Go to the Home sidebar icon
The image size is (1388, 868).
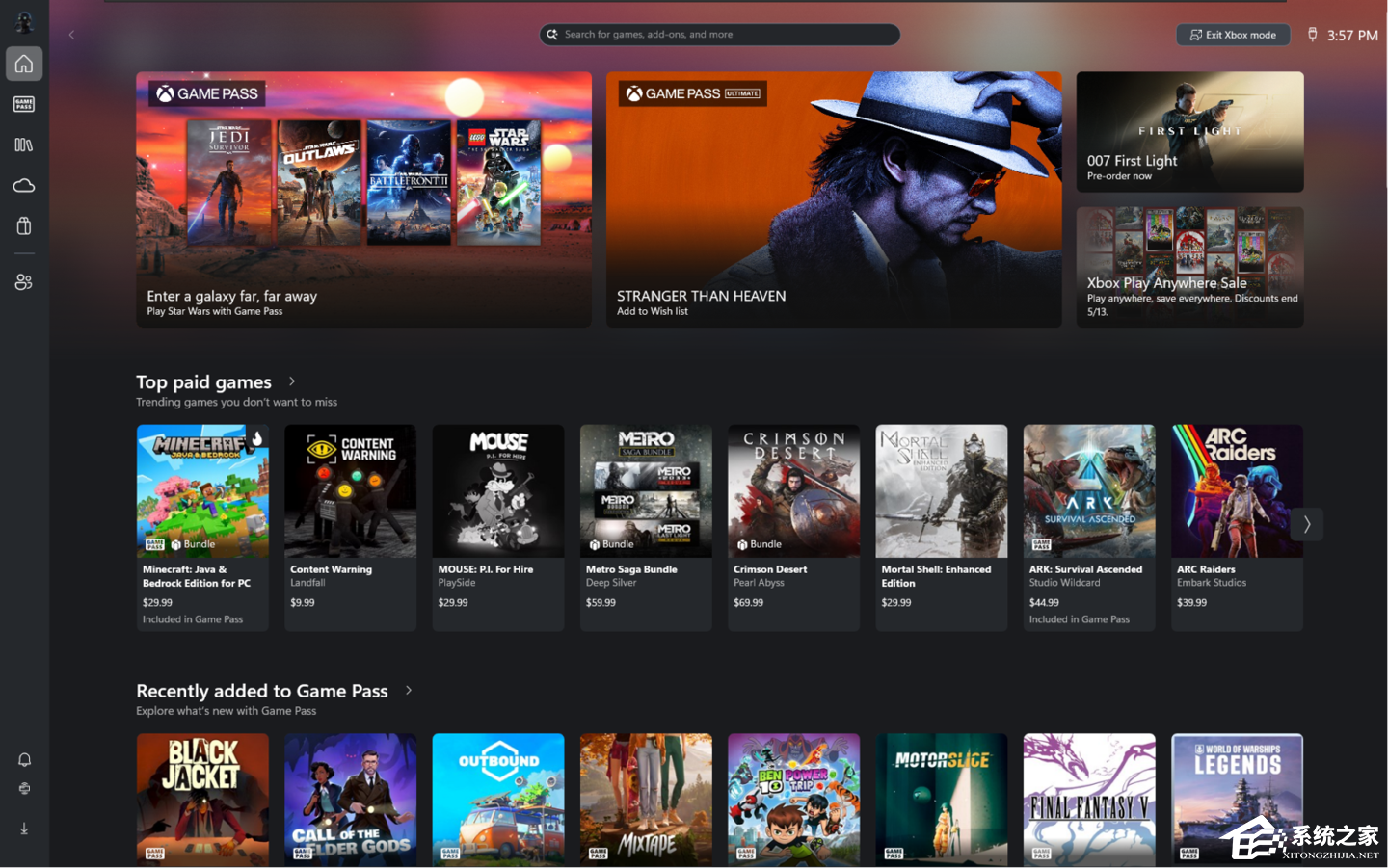24,65
